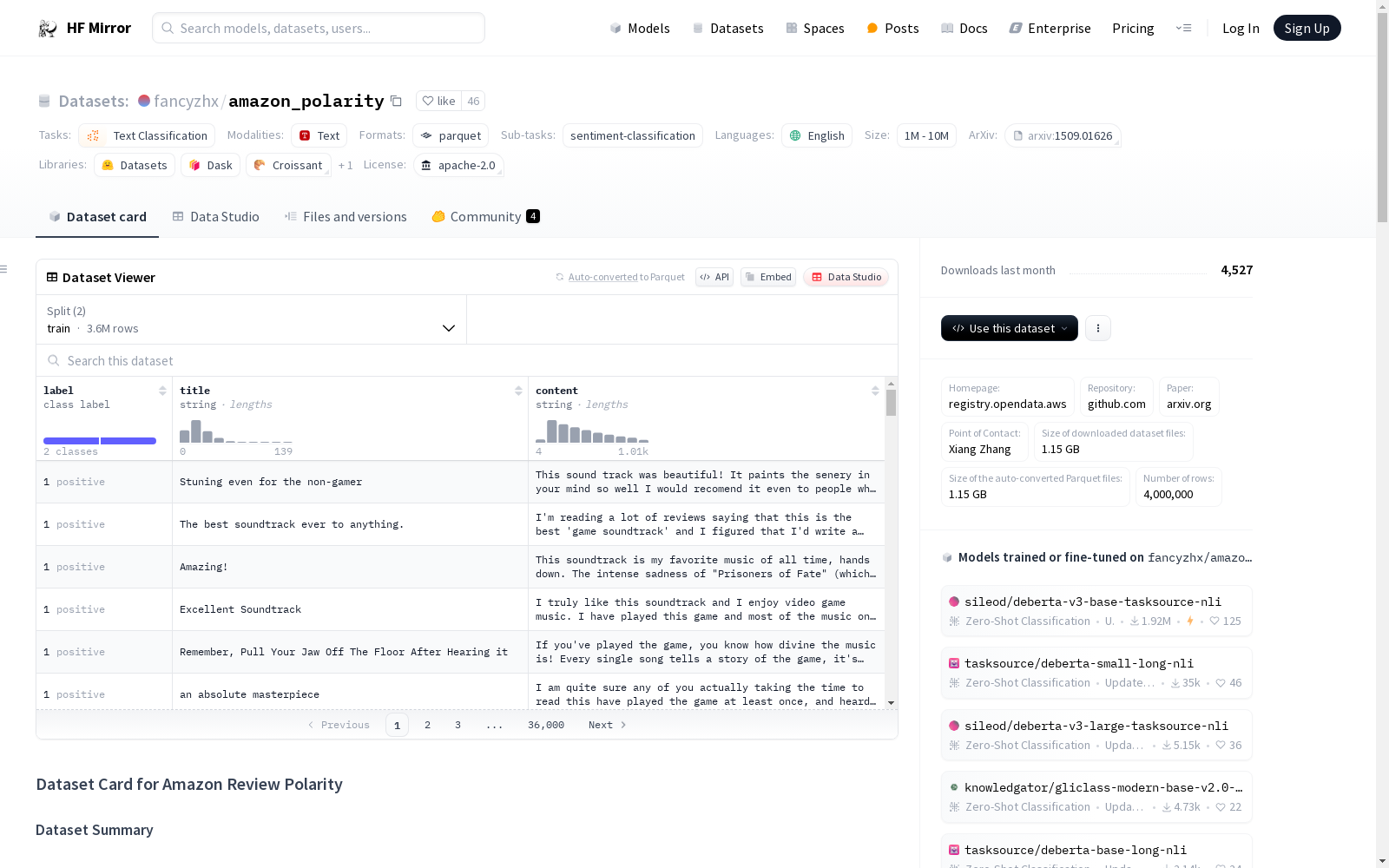
Task: Open Spaces in the top navigation
Action: [815, 29]
